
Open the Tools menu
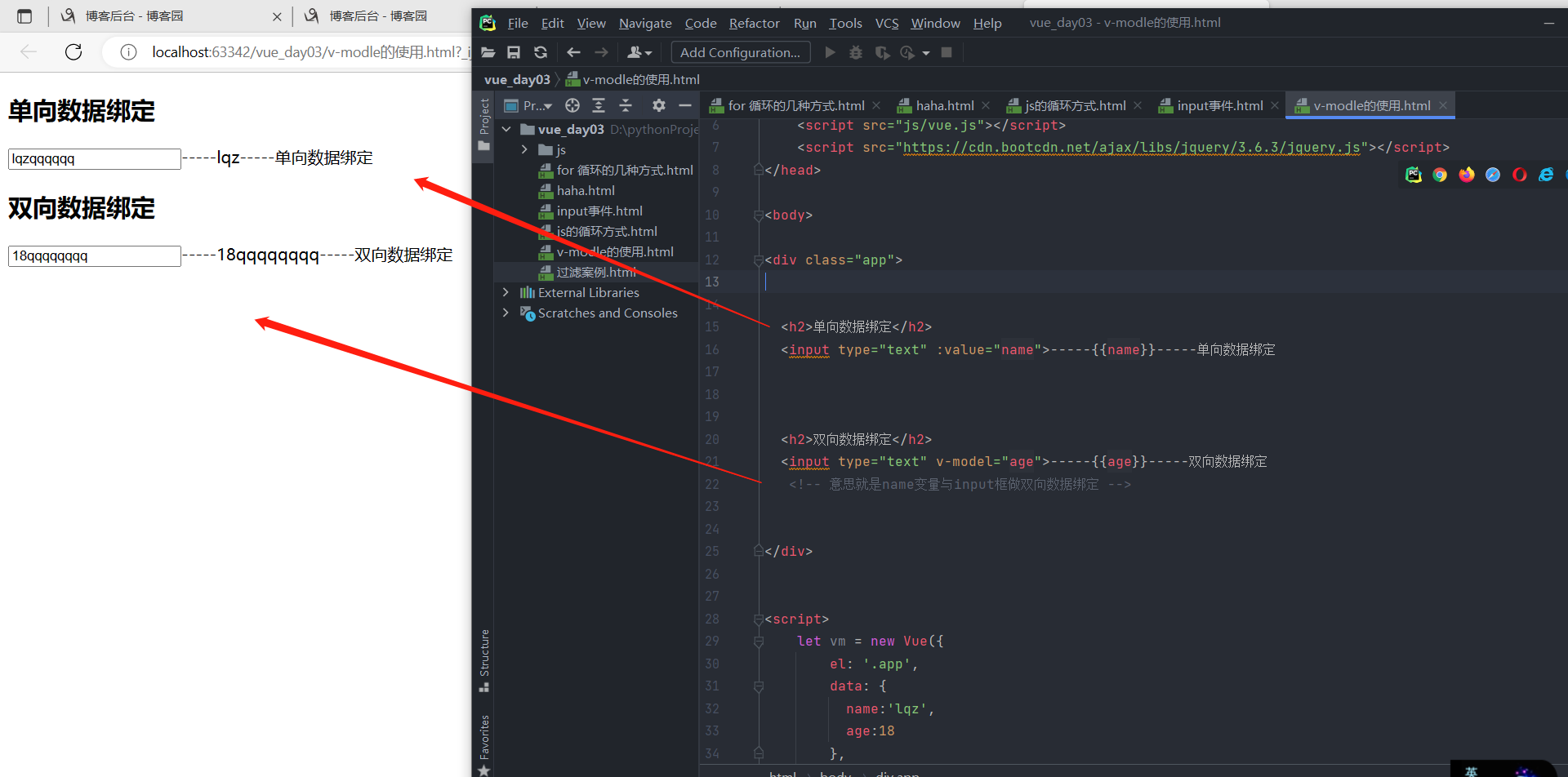(x=845, y=23)
